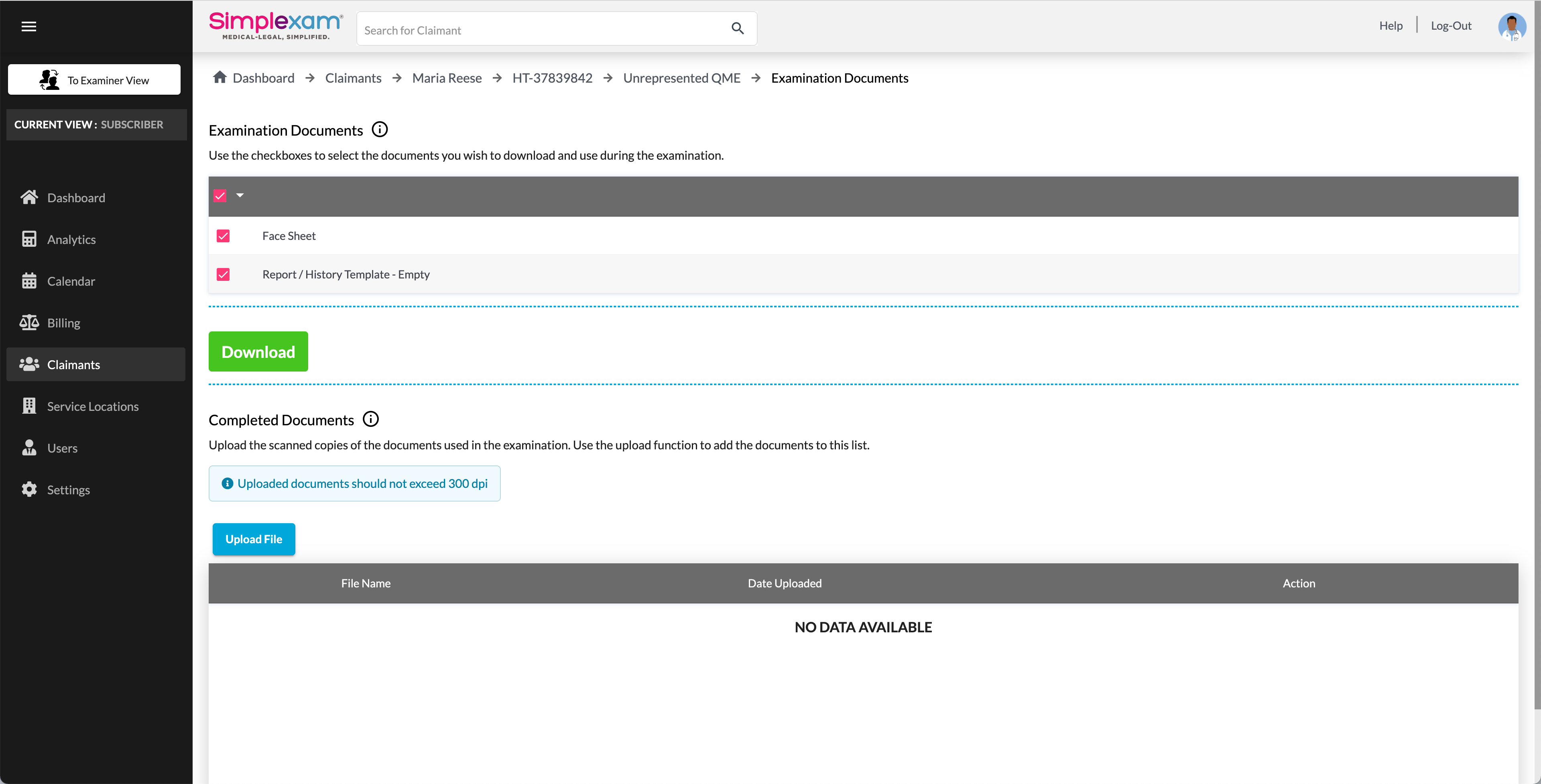Click the Upload File button

254,539
